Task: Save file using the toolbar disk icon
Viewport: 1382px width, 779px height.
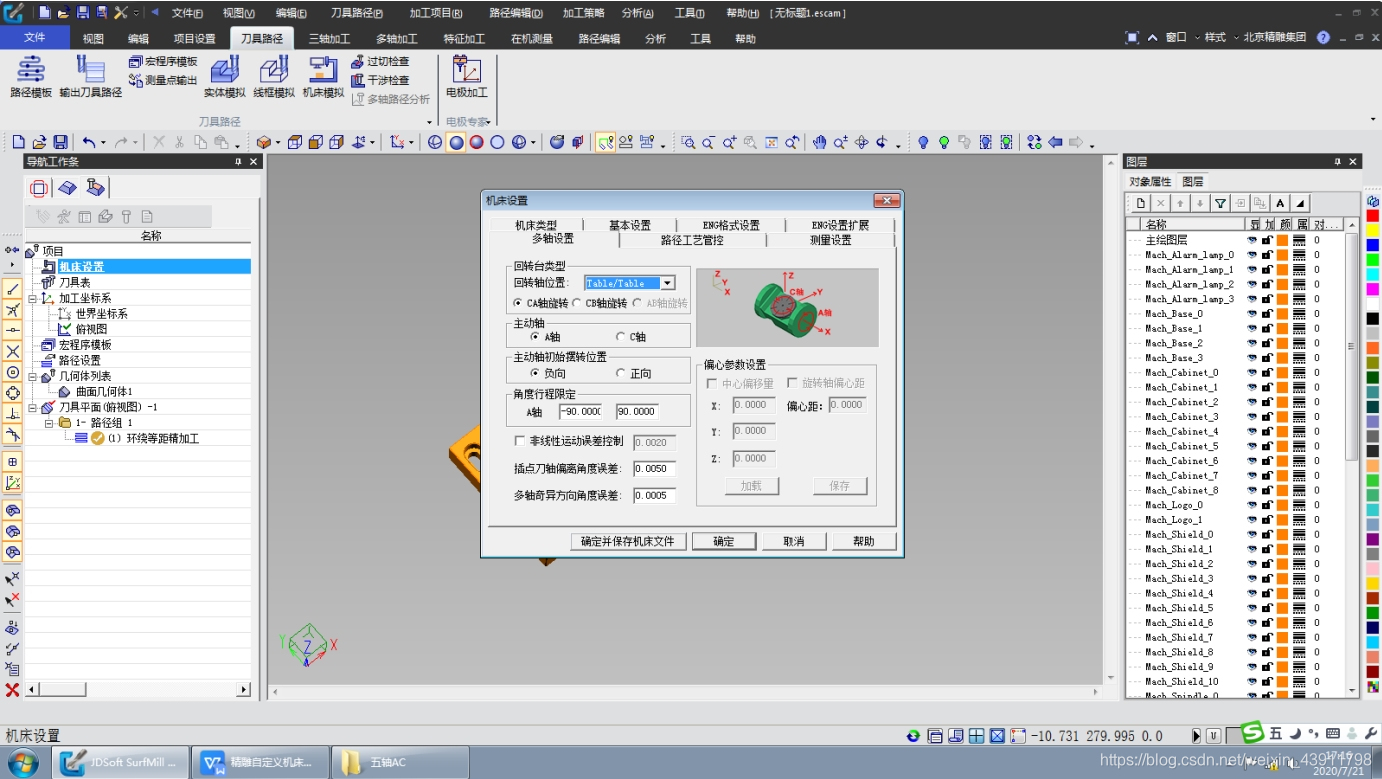Action: coord(60,143)
